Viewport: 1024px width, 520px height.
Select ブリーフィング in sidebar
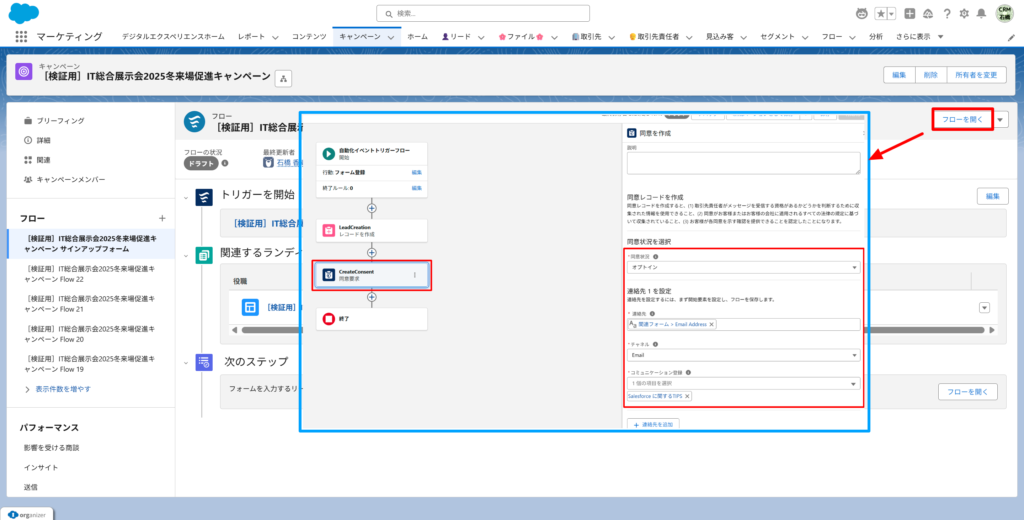(61, 121)
